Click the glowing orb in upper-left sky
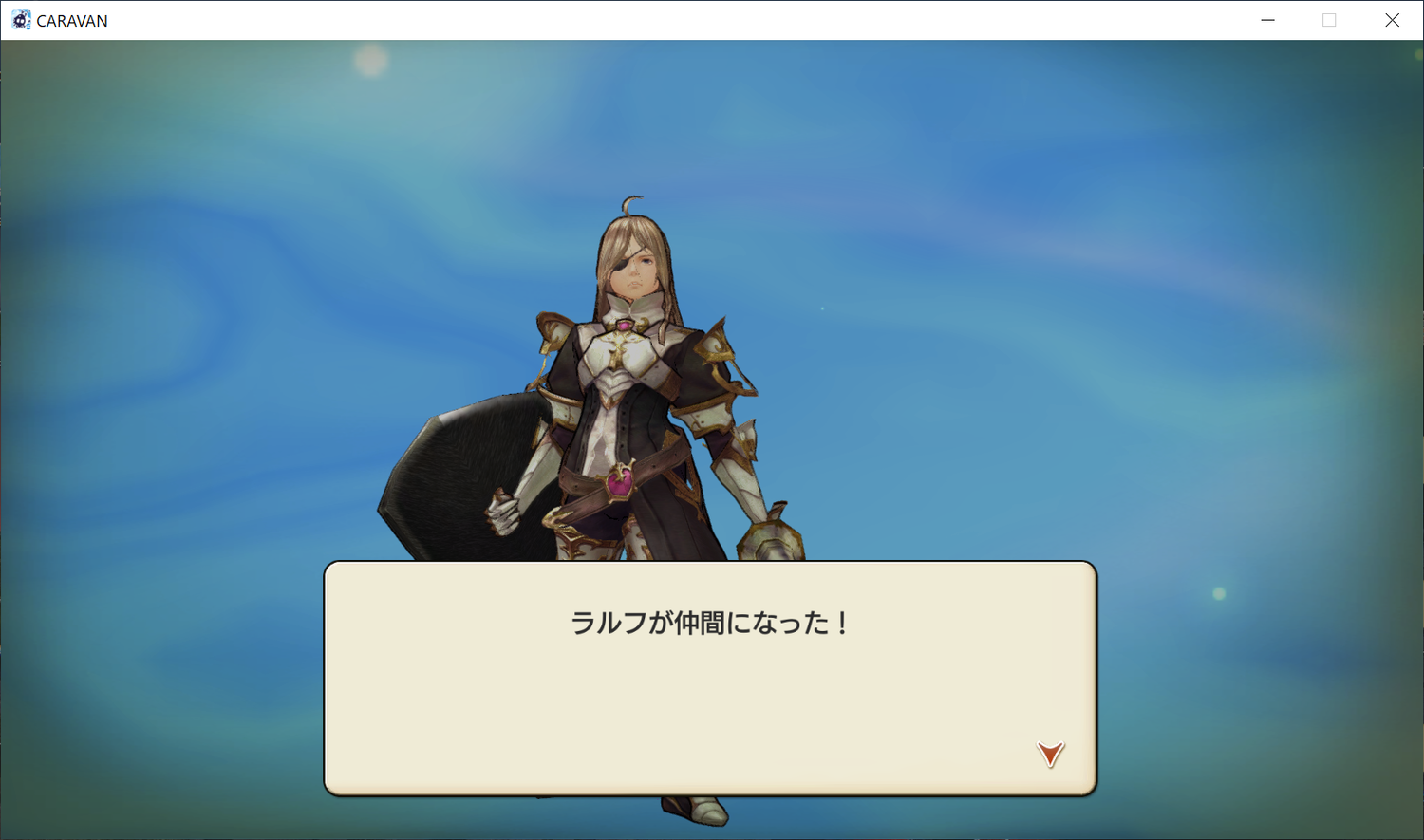The width and height of the screenshot is (1424, 840). [x=371, y=61]
